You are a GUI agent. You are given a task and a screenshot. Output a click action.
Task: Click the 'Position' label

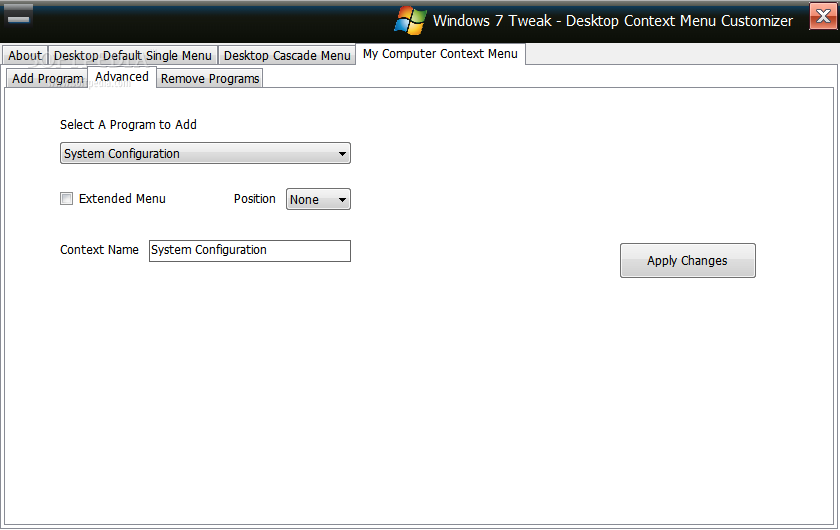(254, 199)
